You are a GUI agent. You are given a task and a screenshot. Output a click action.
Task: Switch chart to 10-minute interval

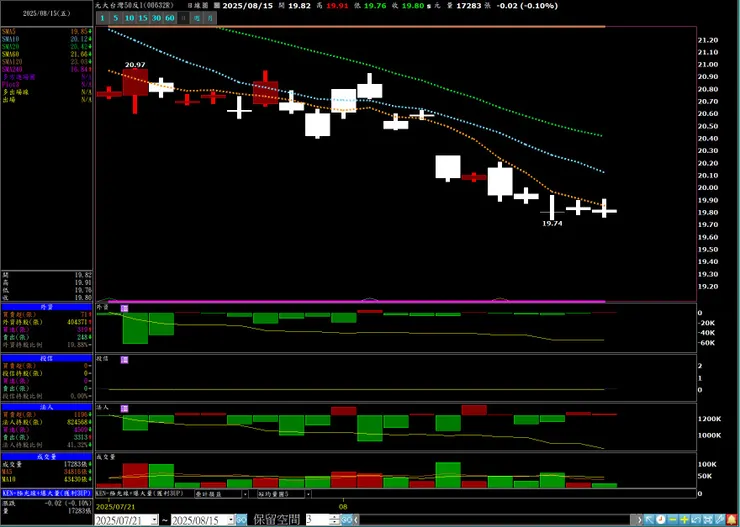[129, 18]
